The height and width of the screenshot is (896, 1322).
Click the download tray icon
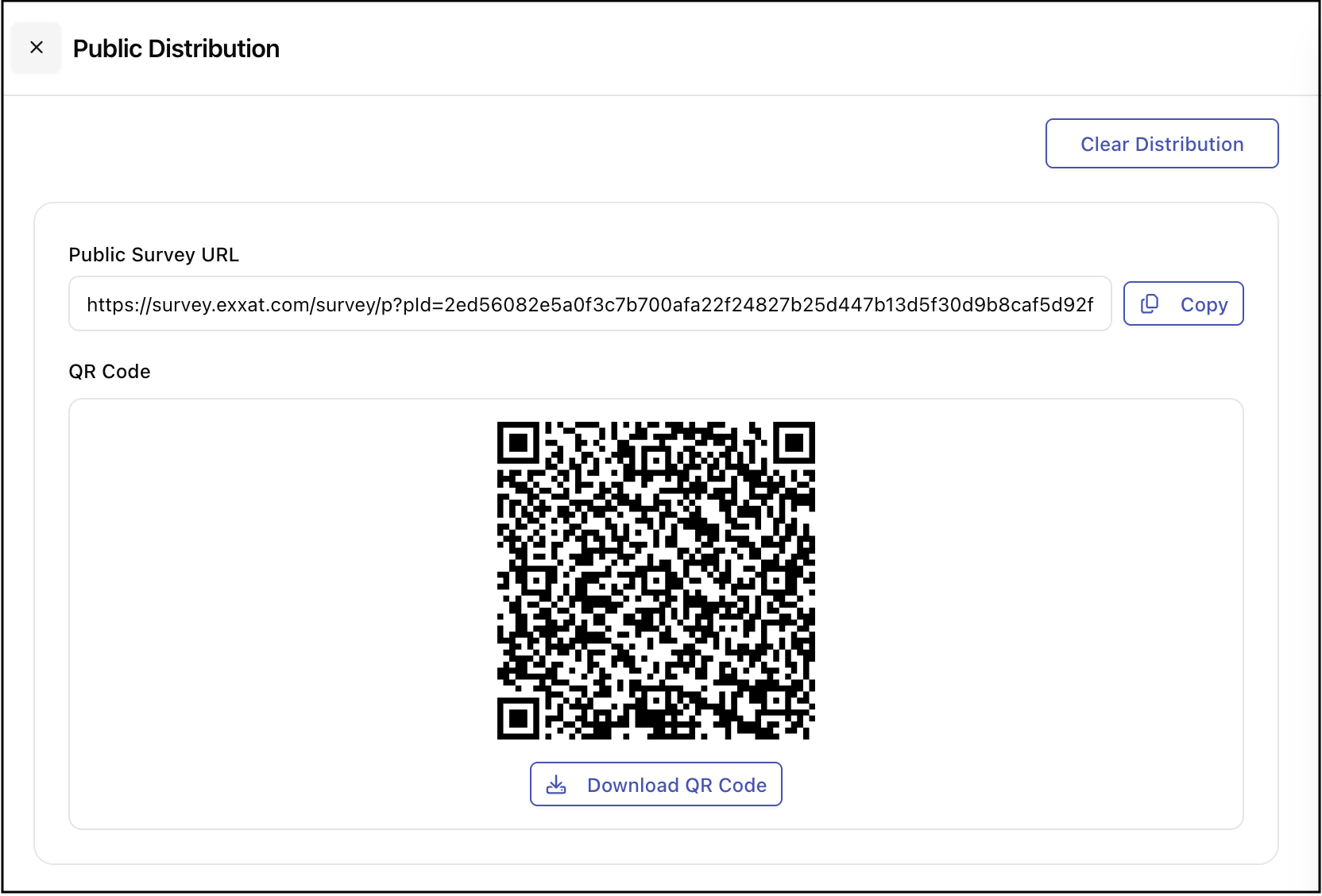[557, 785]
